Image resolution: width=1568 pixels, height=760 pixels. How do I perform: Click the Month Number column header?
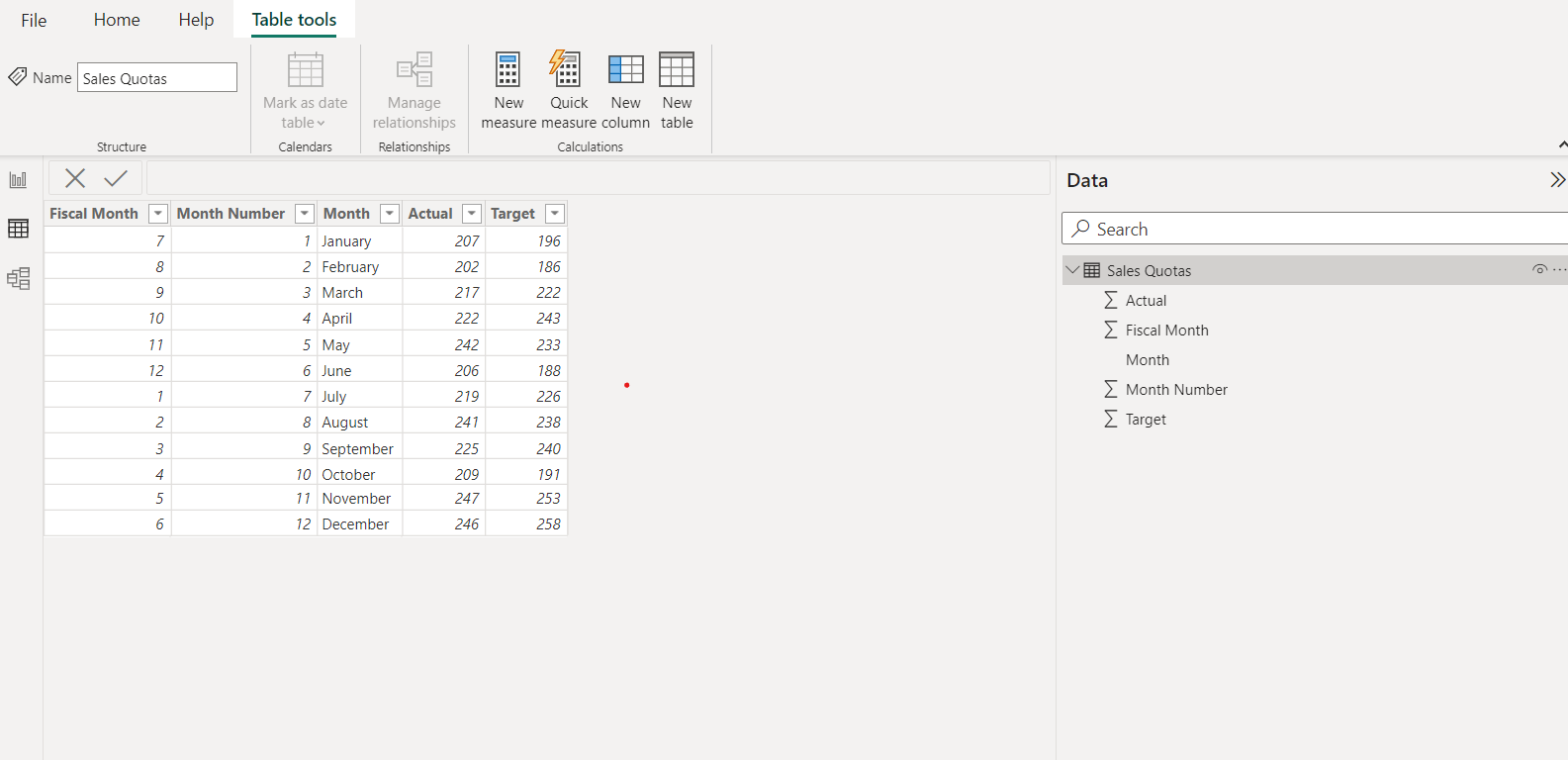(231, 214)
